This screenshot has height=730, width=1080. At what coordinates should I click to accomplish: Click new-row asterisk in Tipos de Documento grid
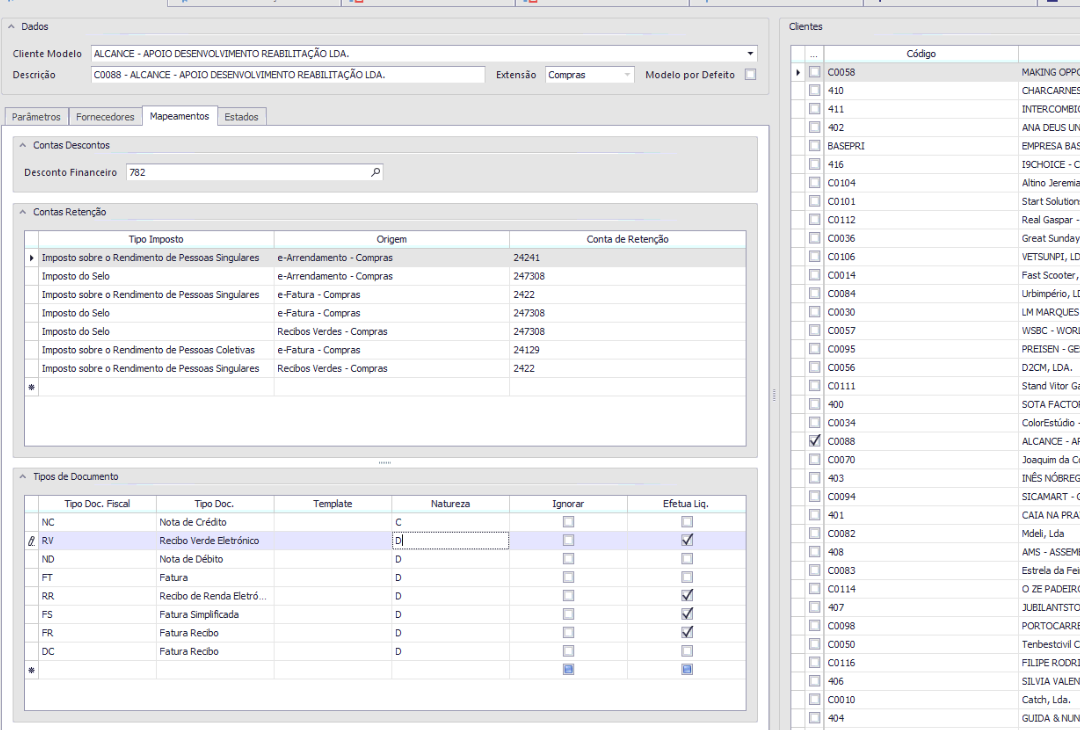[31, 670]
